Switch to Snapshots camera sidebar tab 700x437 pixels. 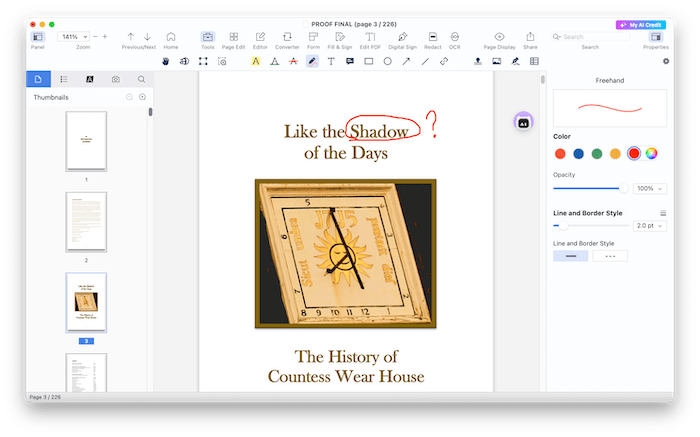(116, 79)
